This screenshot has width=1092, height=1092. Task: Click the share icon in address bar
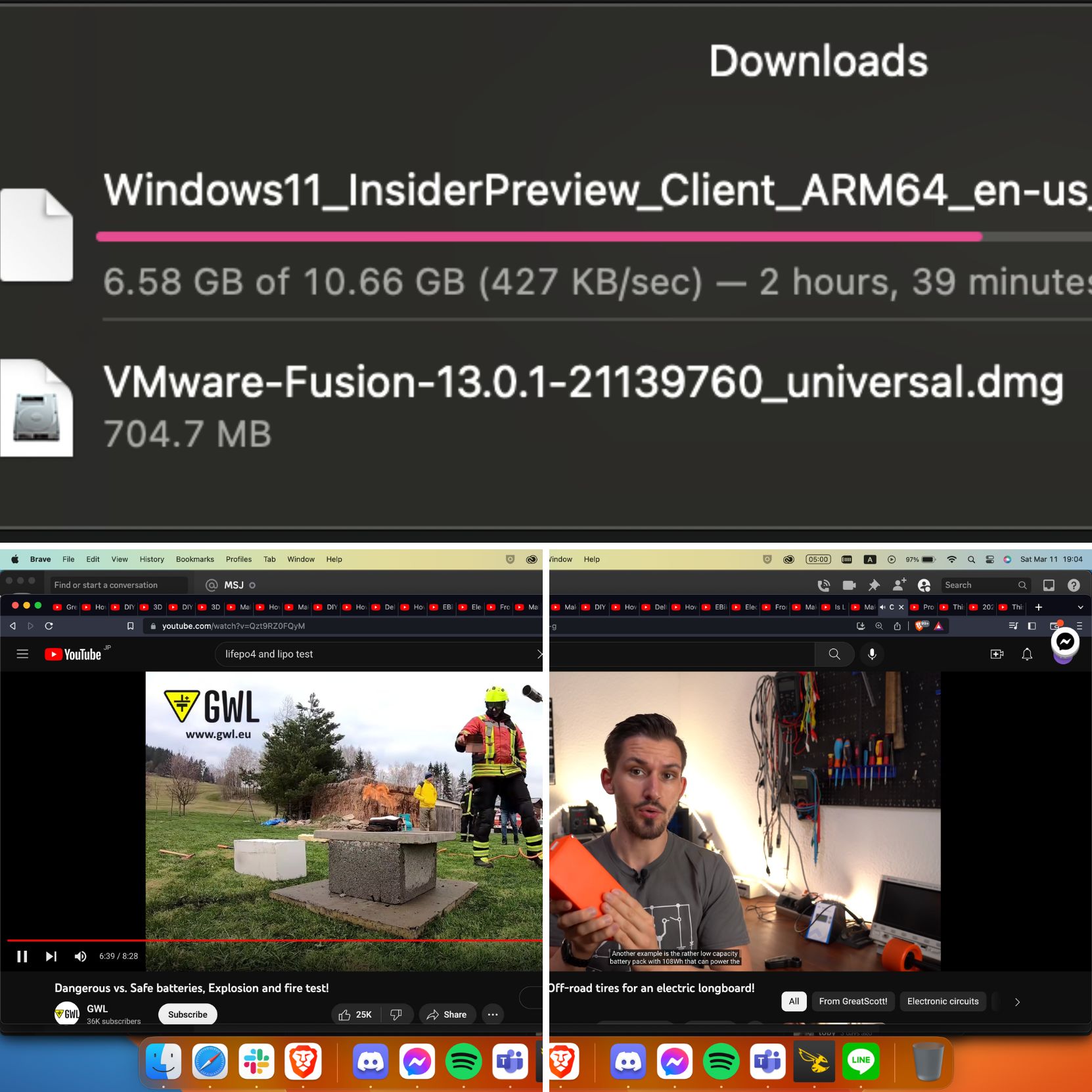(x=897, y=626)
